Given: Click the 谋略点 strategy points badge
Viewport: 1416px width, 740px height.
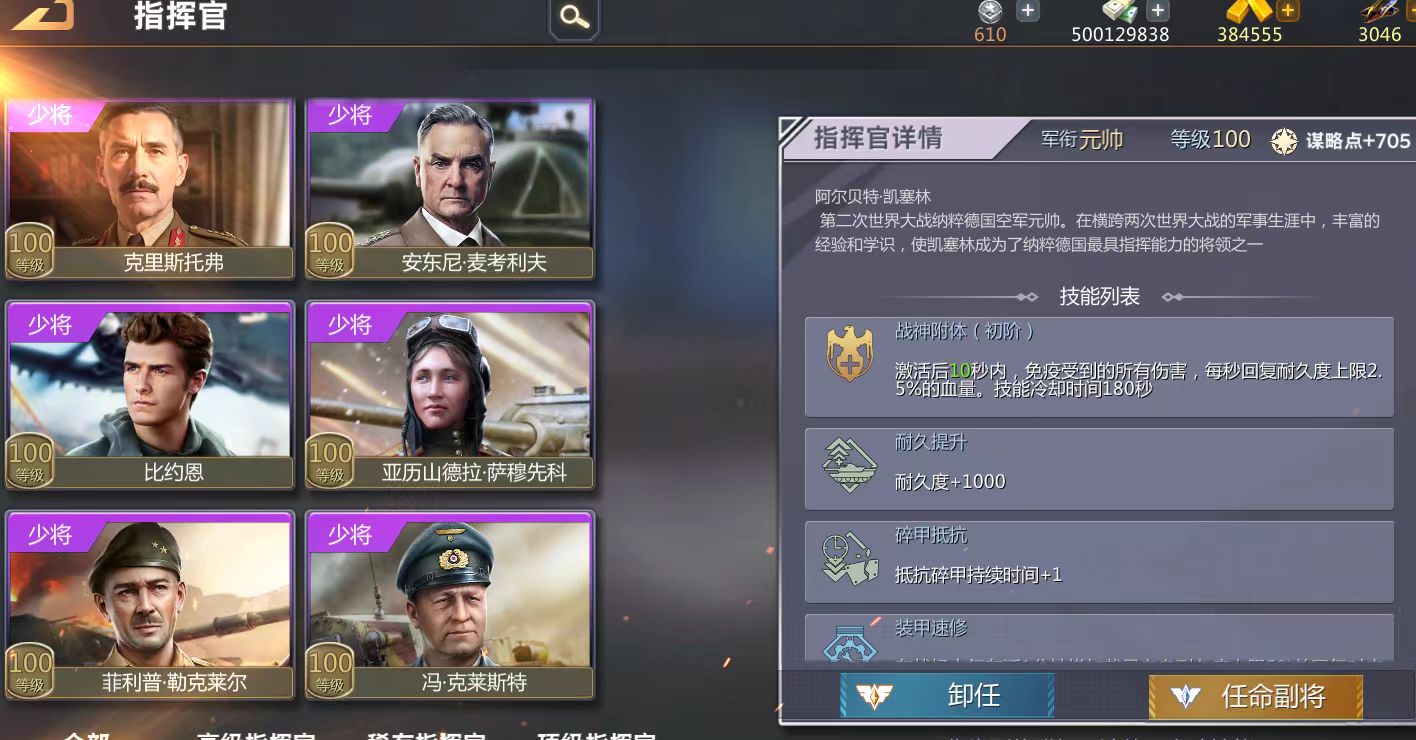Looking at the screenshot, I should click(1340, 141).
